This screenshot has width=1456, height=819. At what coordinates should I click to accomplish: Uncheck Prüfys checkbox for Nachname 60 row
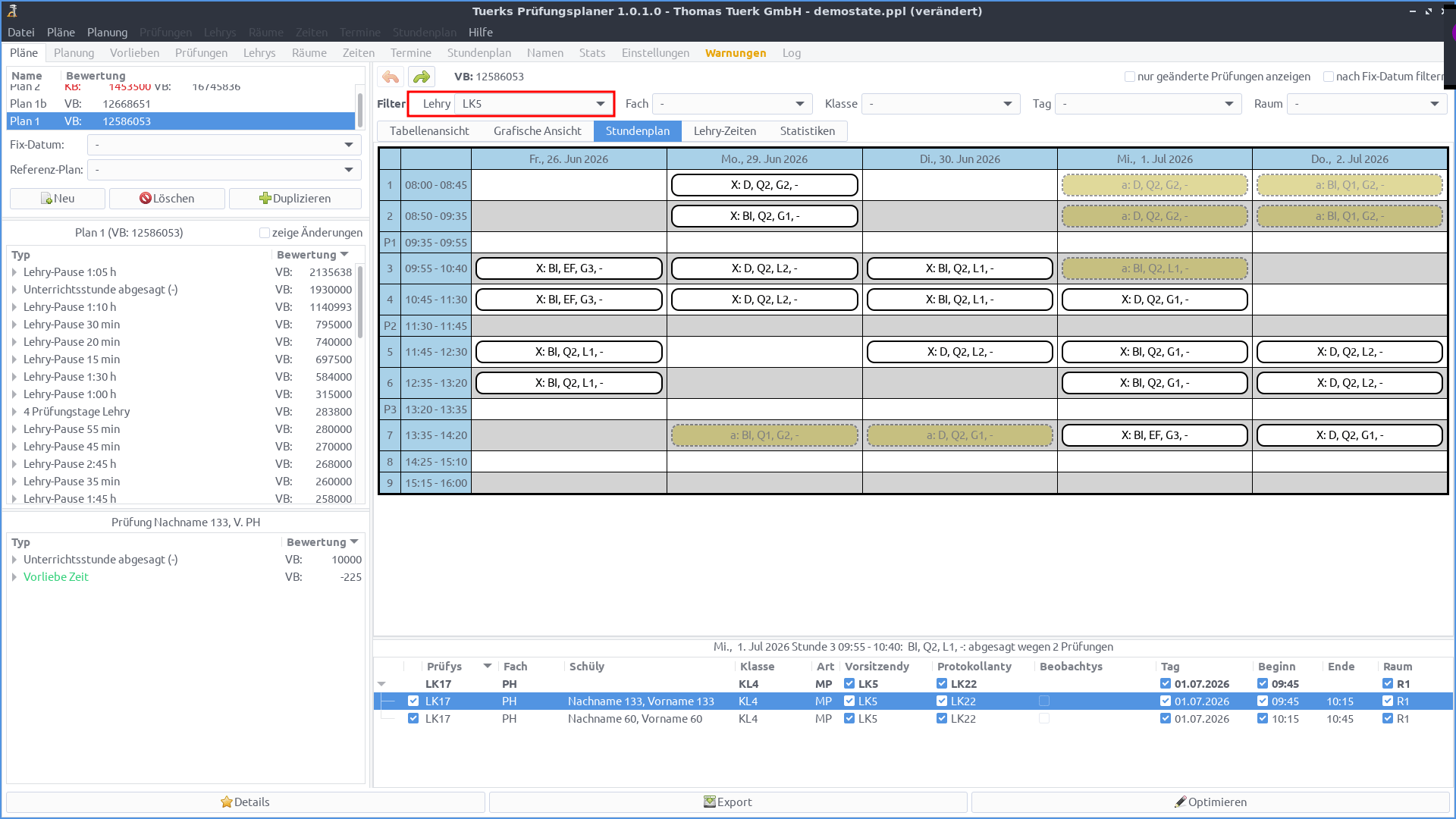[x=413, y=719]
